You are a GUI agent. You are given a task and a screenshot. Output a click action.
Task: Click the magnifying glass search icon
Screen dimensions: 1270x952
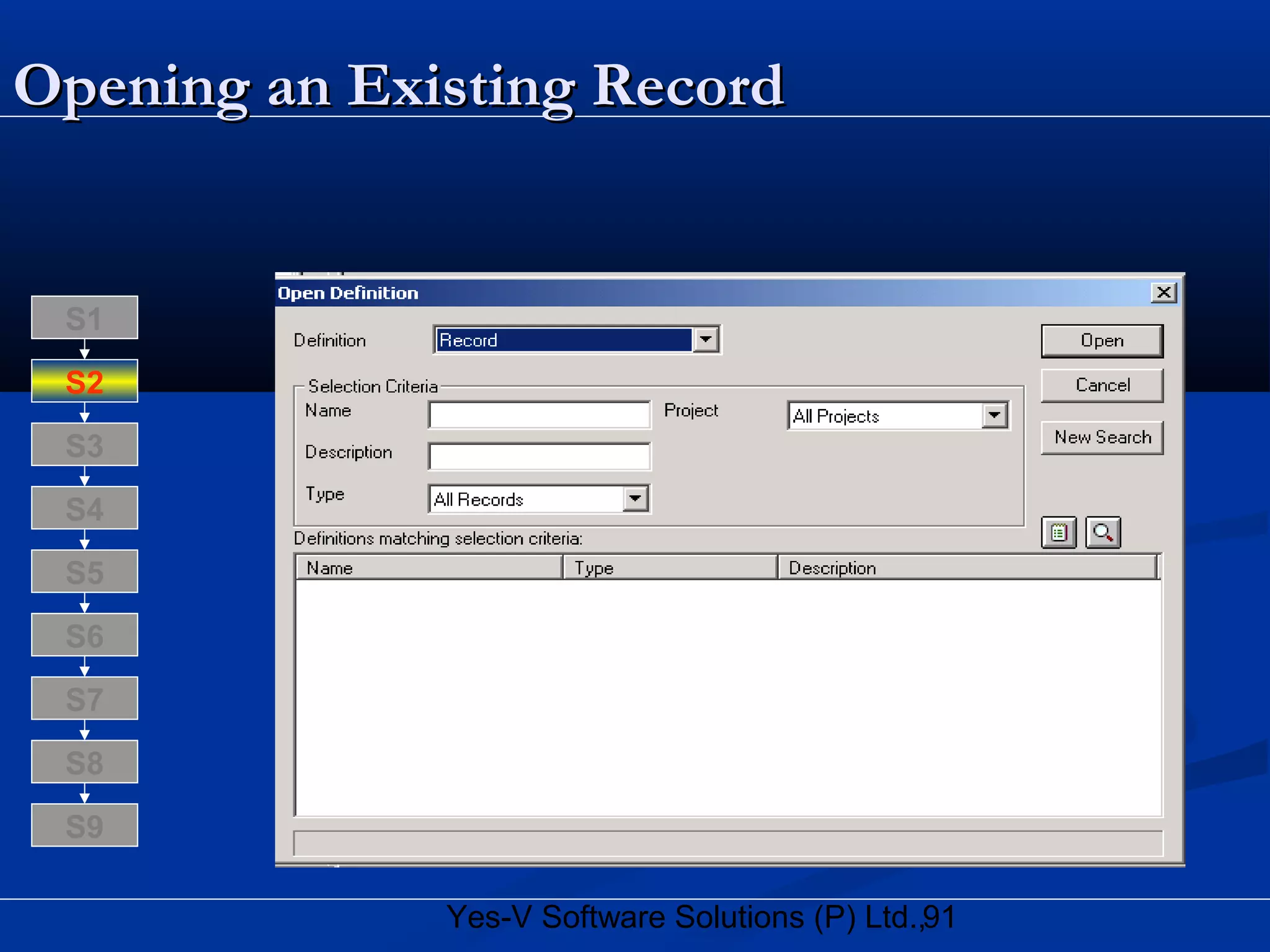pyautogui.click(x=1103, y=533)
